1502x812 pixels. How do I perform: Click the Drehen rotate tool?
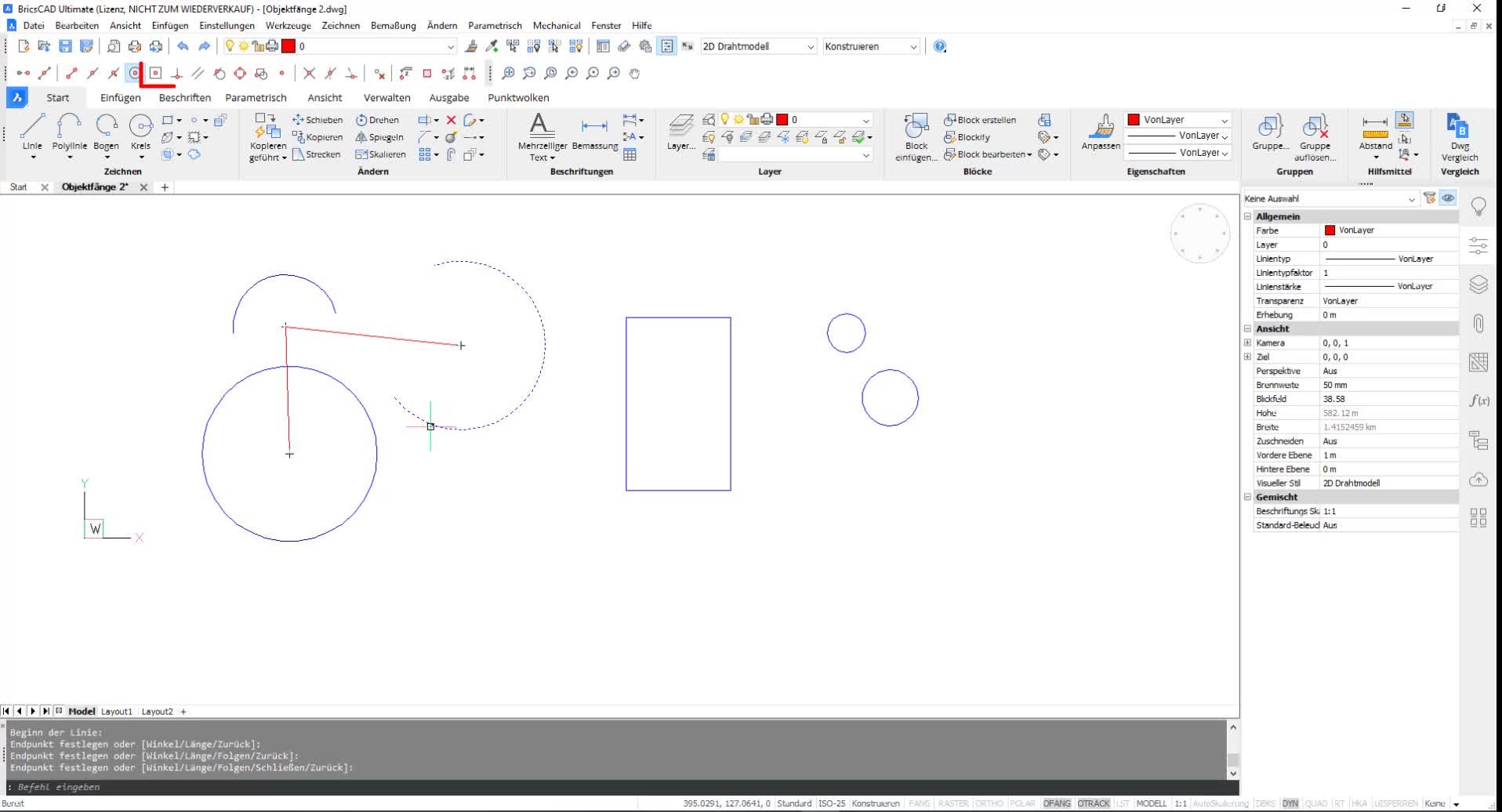(378, 120)
